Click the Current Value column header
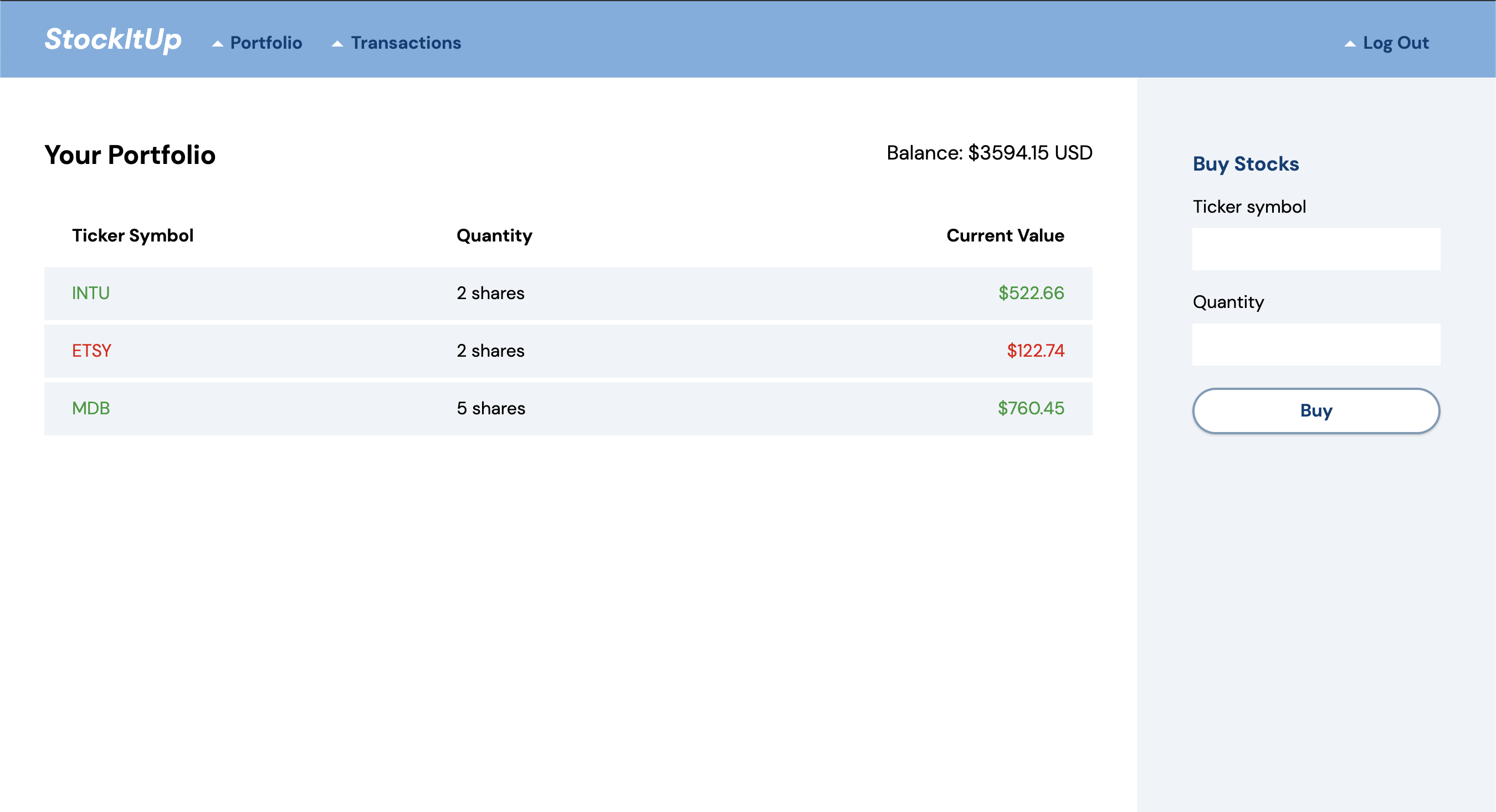This screenshot has height=812, width=1496. [1005, 235]
